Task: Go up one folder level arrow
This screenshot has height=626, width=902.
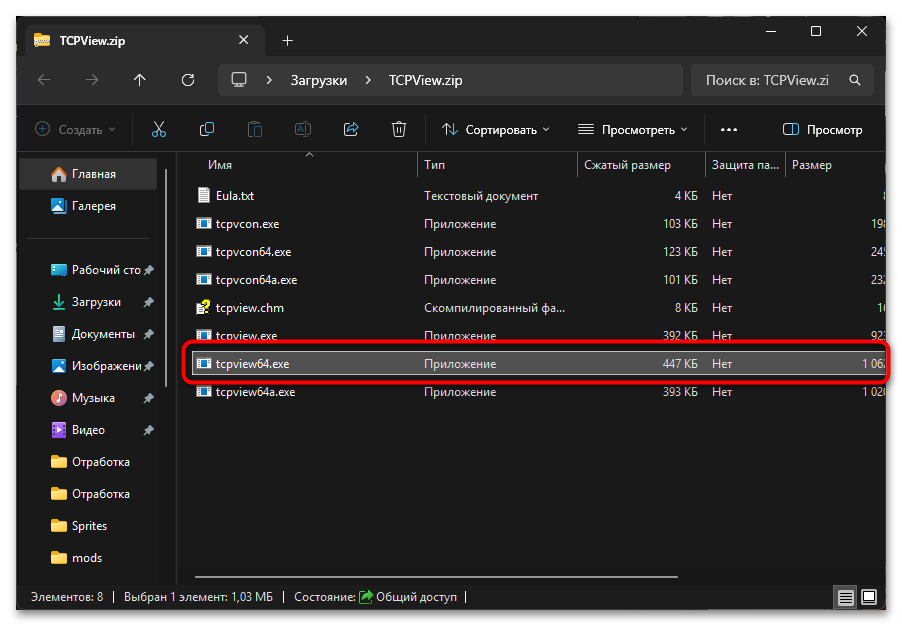Action: pos(140,80)
